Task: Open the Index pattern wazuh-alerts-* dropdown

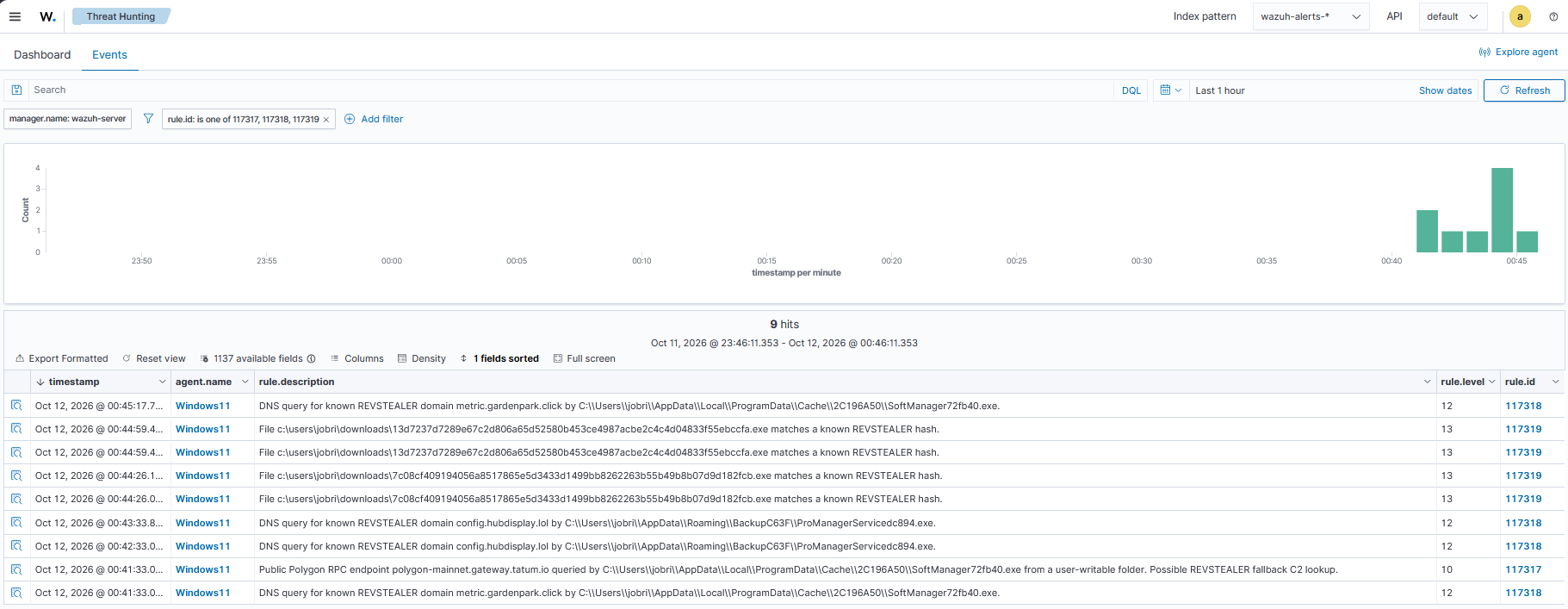Action: pyautogui.click(x=1311, y=16)
